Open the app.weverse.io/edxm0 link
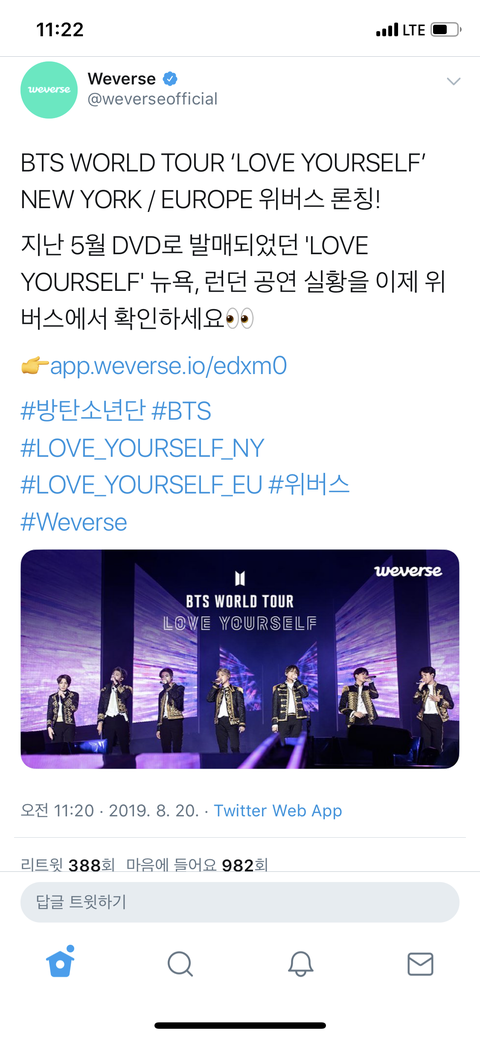 (168, 366)
